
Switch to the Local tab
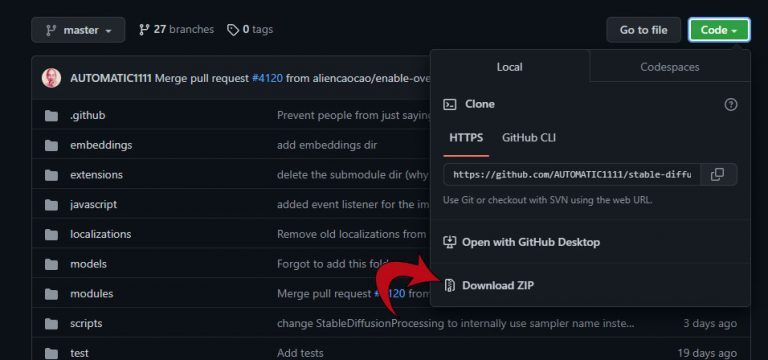pos(509,67)
